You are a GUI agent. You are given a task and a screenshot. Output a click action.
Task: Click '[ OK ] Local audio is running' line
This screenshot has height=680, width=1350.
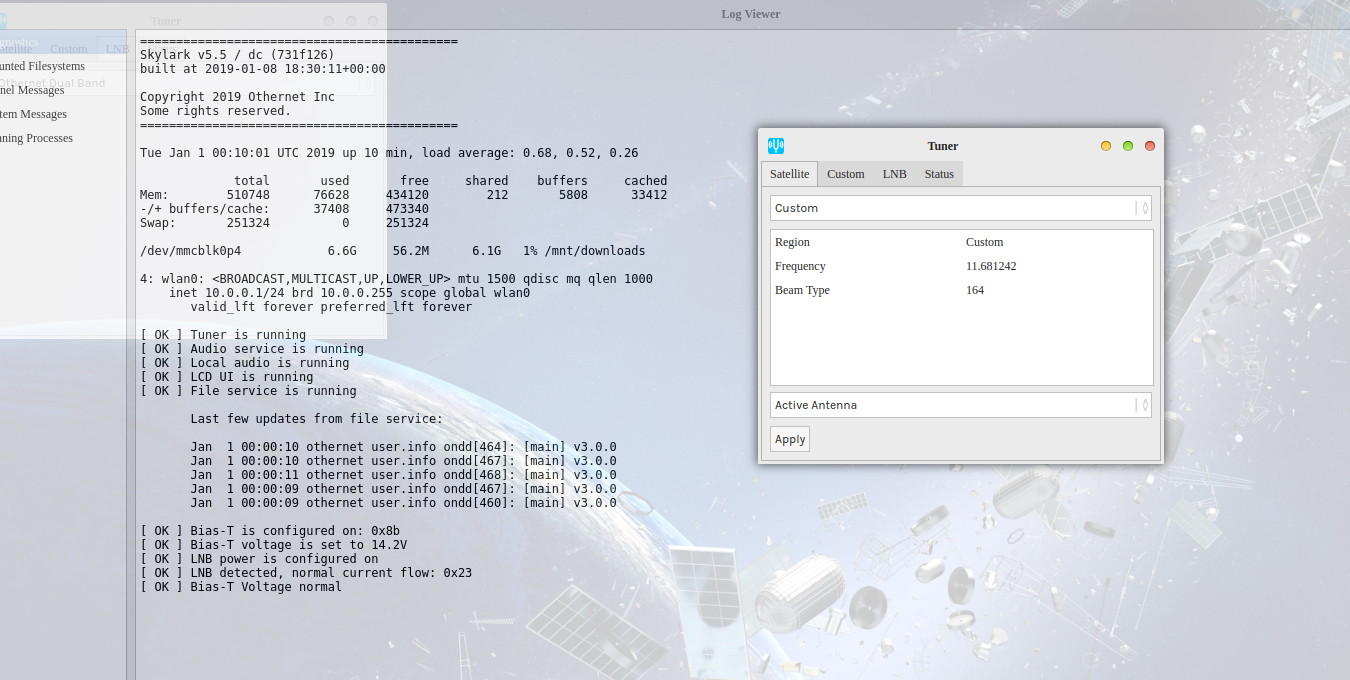pos(245,363)
